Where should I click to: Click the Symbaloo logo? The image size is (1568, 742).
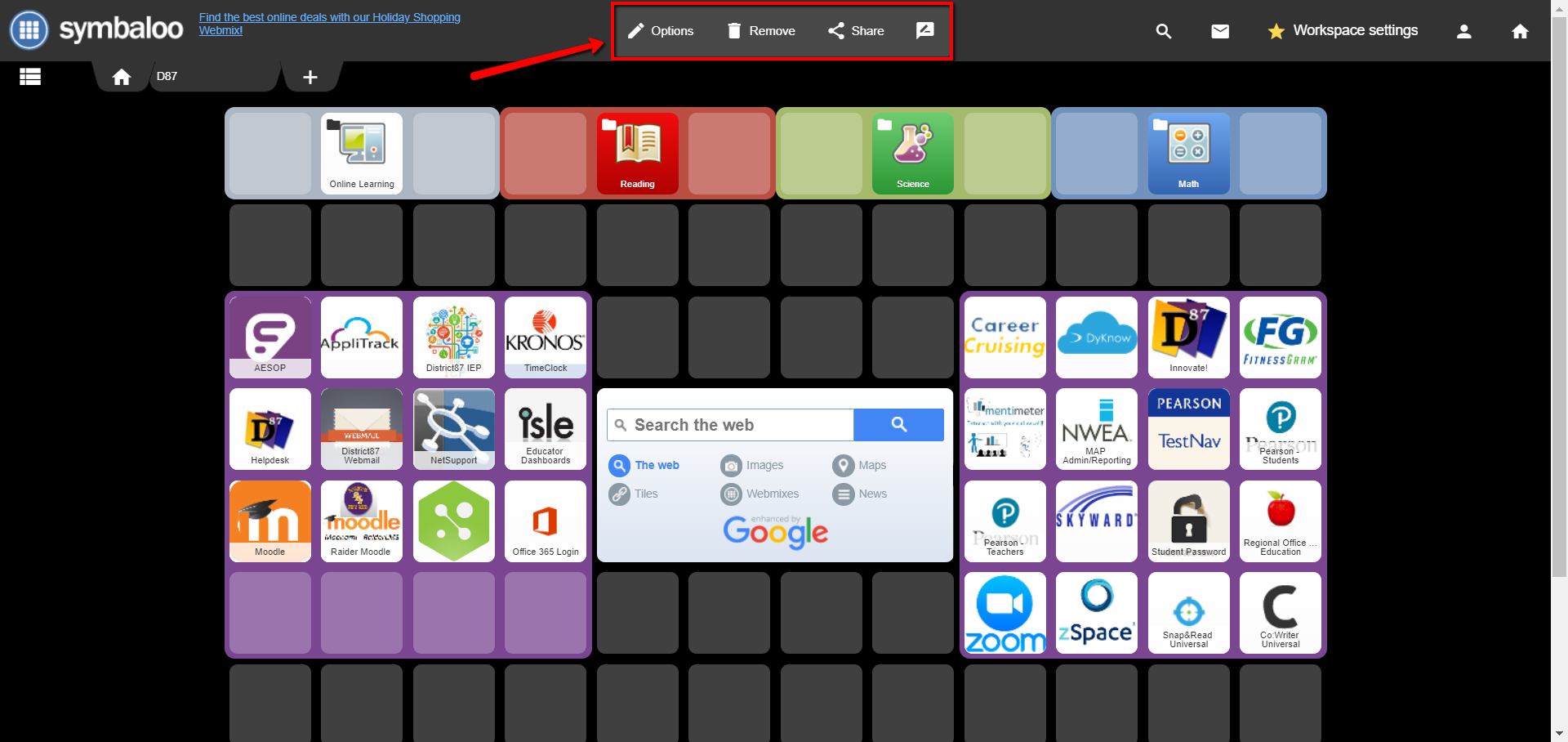96,29
